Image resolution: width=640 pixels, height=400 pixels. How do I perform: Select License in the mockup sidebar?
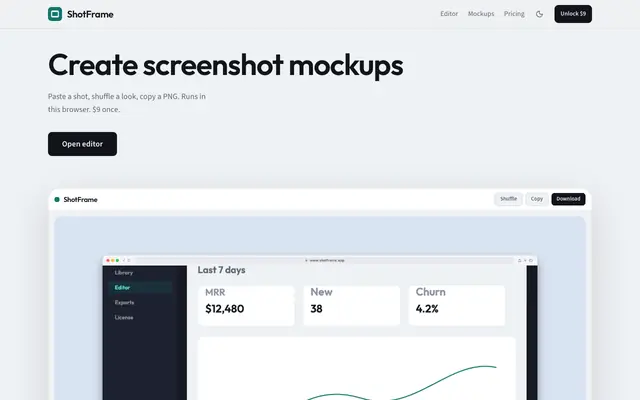point(124,317)
